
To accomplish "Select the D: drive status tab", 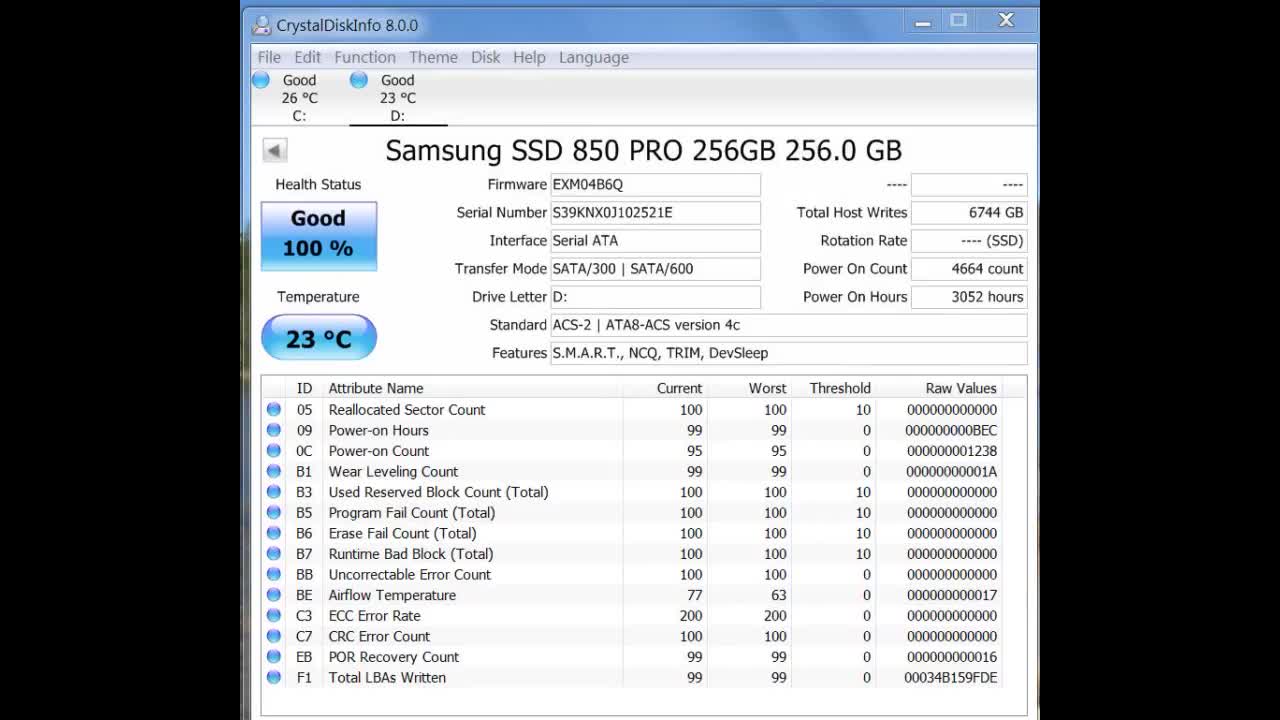I will pyautogui.click(x=397, y=98).
